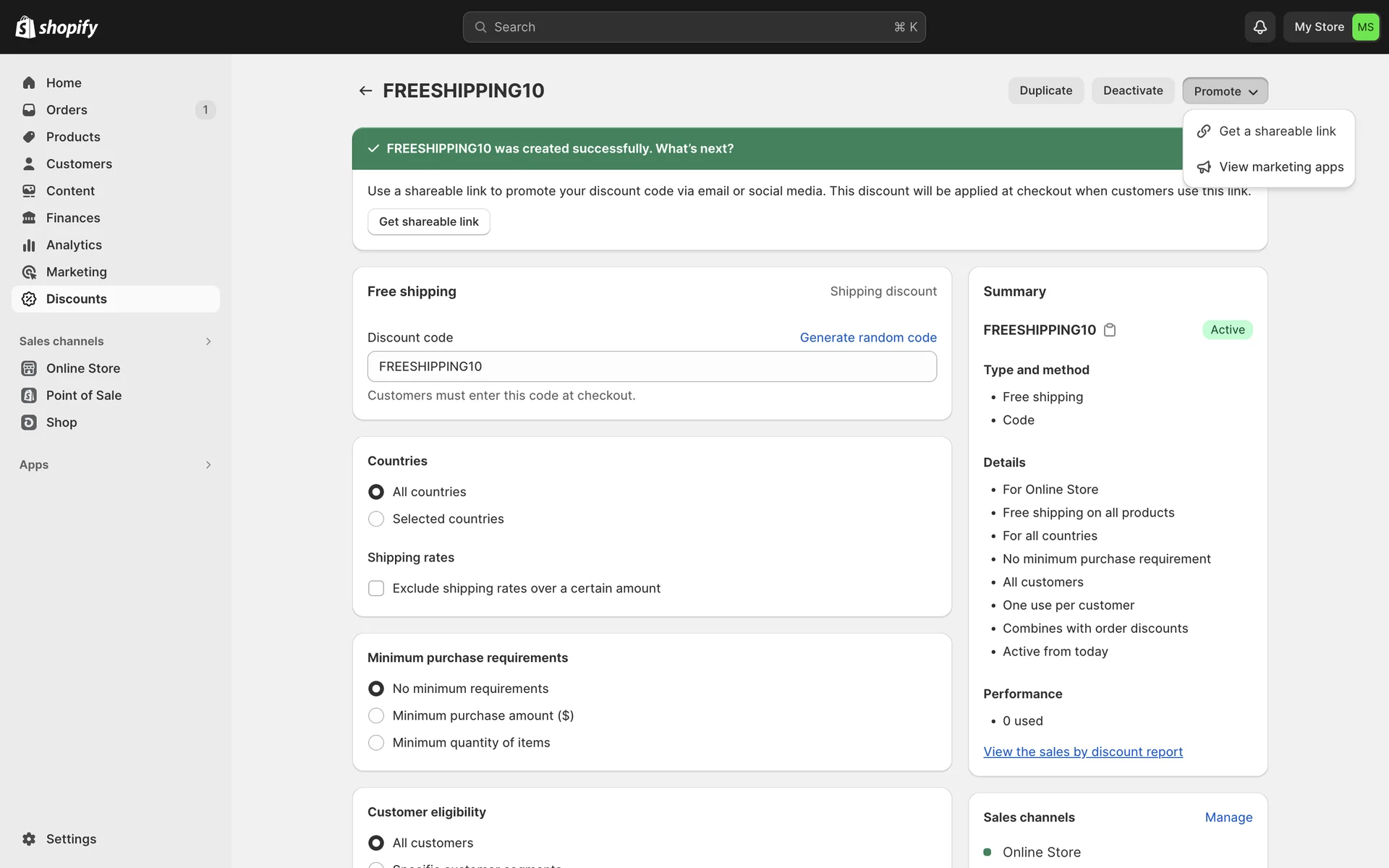This screenshot has height=868, width=1389.
Task: Expand the Apps section chevron
Action: click(208, 465)
